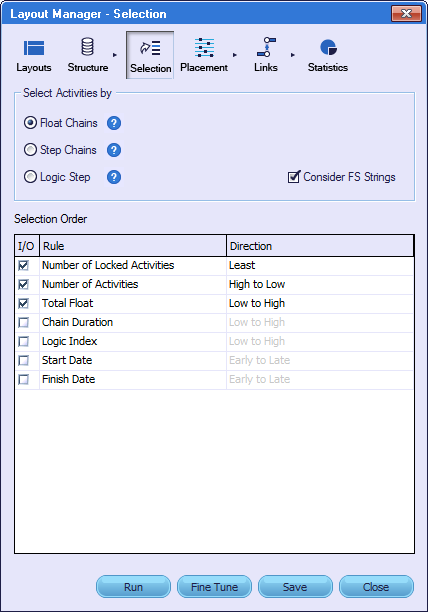Click Finish Date 'Early to Late' cell
The height and width of the screenshot is (612, 428).
tap(320, 379)
